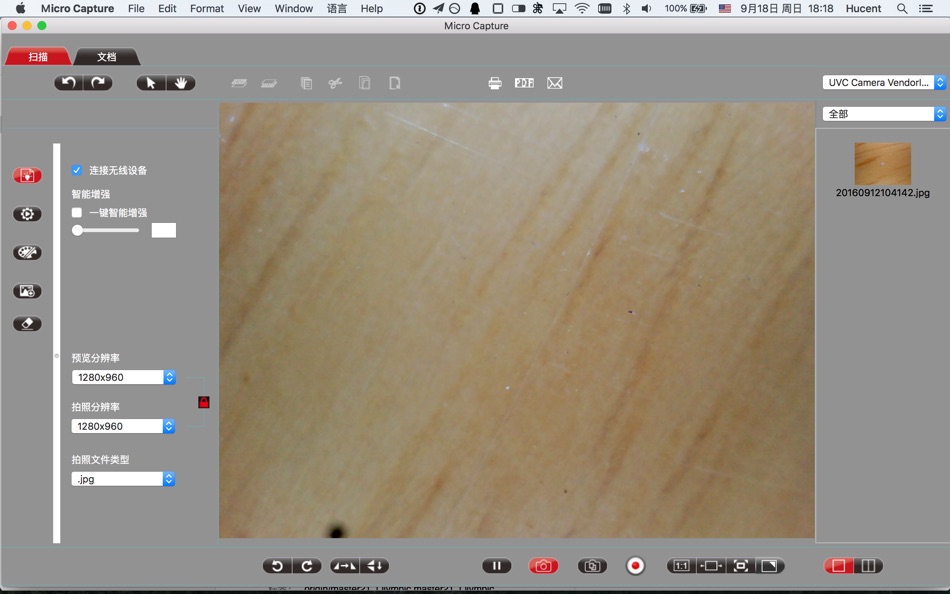Select the wireless device icon at sidebar top
The width and height of the screenshot is (950, 594).
(27, 175)
